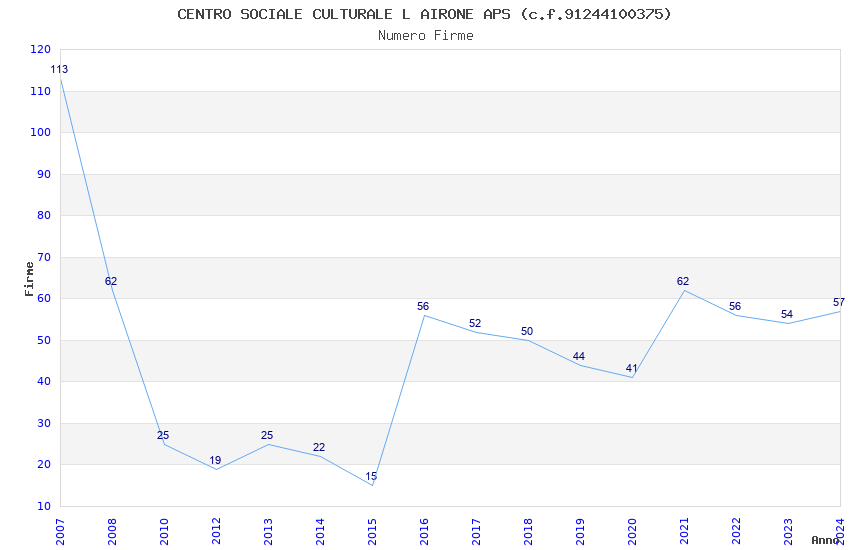
Task: Select the 2018 year tick label
Action: [x=528, y=532]
